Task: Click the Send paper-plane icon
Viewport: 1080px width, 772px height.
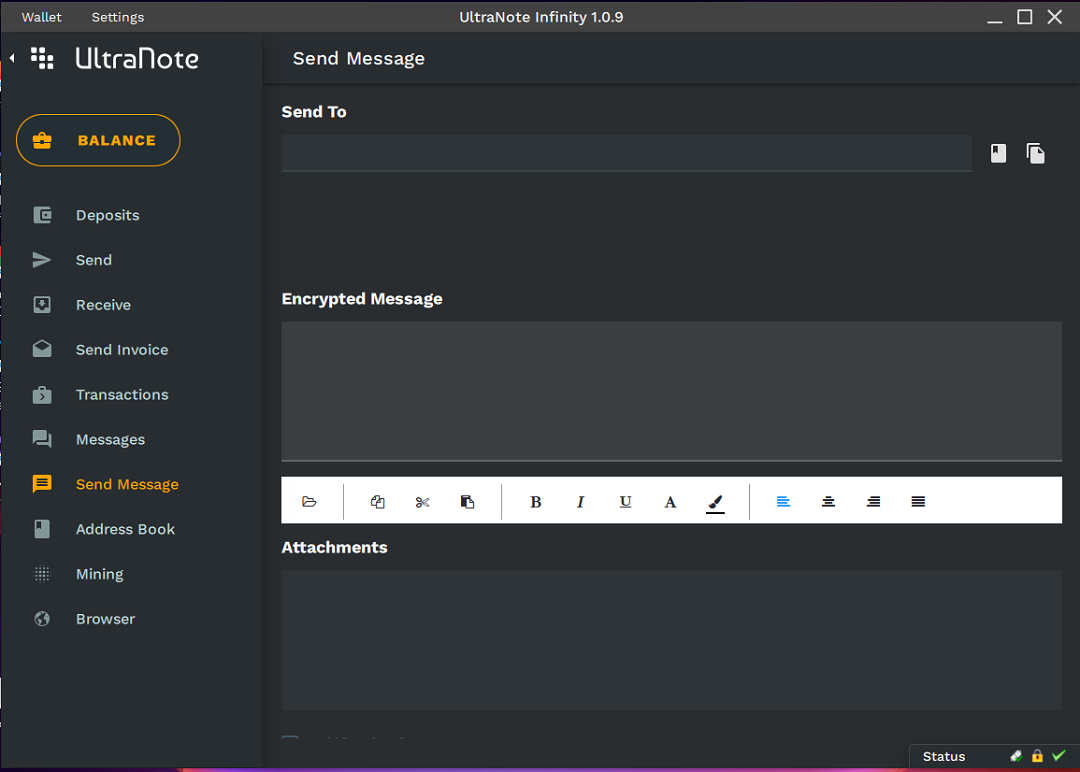Action: tap(42, 260)
